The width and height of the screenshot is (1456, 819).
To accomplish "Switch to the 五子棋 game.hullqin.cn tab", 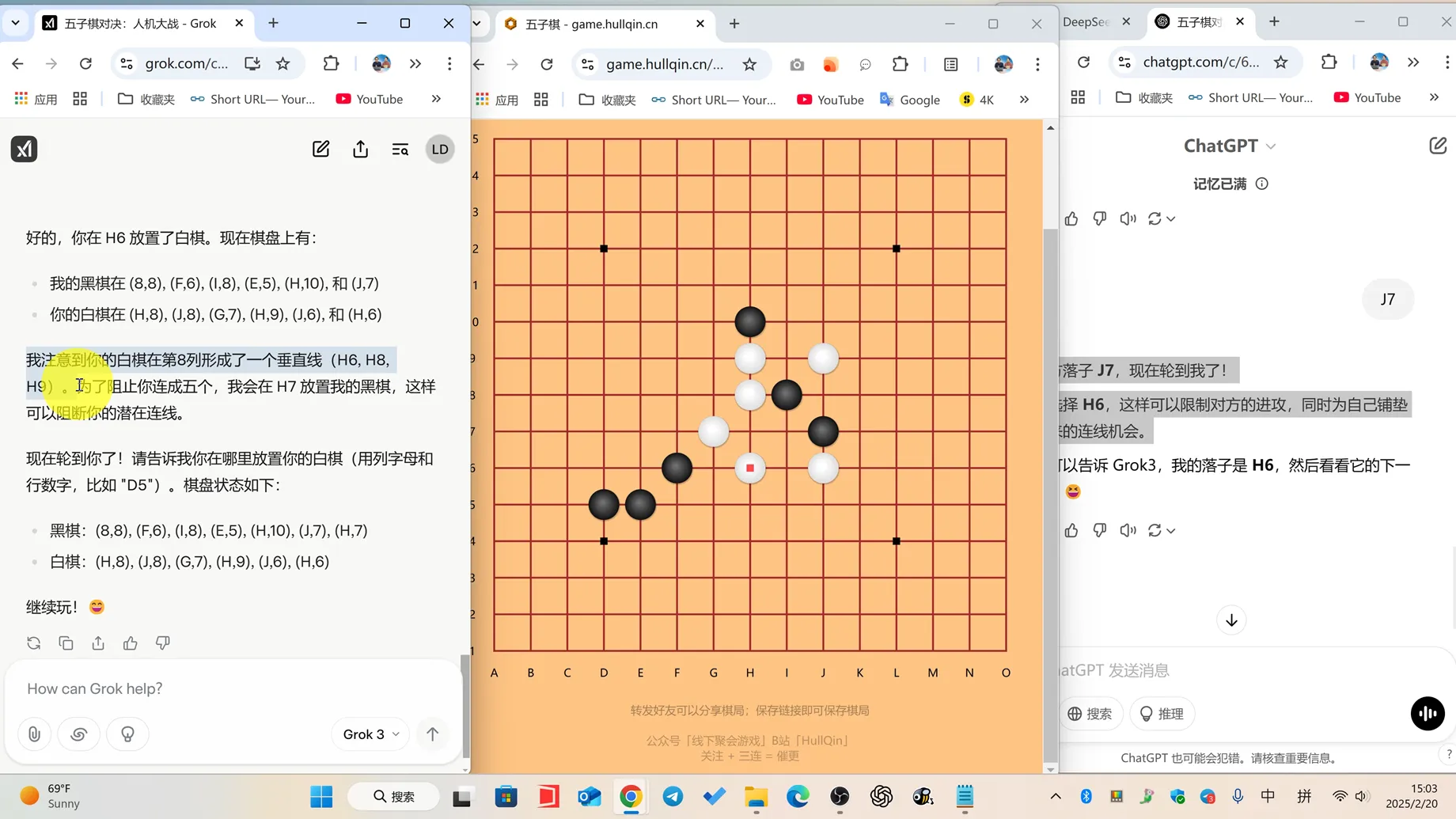I will (605, 24).
